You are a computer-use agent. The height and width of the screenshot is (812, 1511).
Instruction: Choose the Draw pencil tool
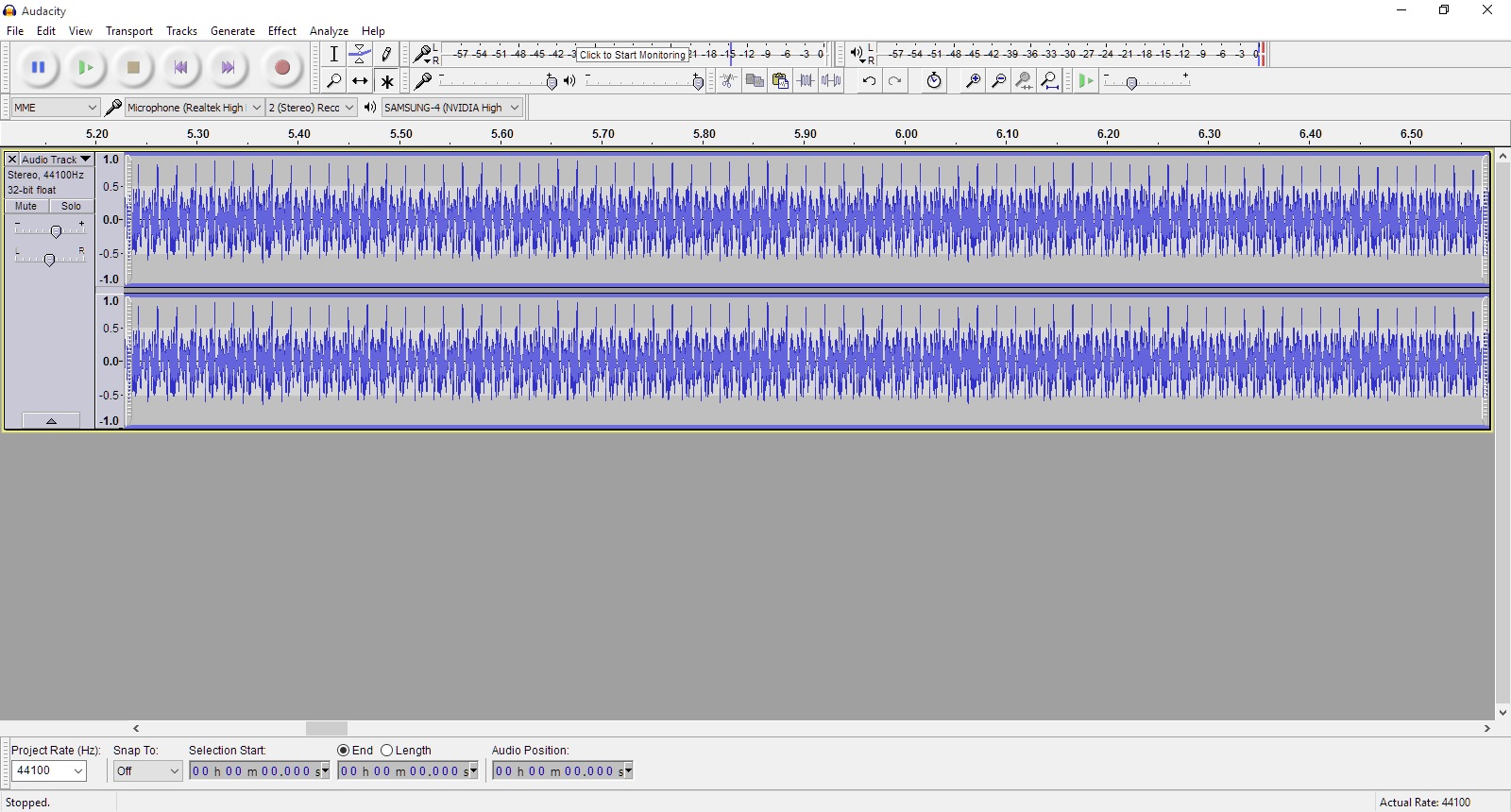[x=386, y=54]
